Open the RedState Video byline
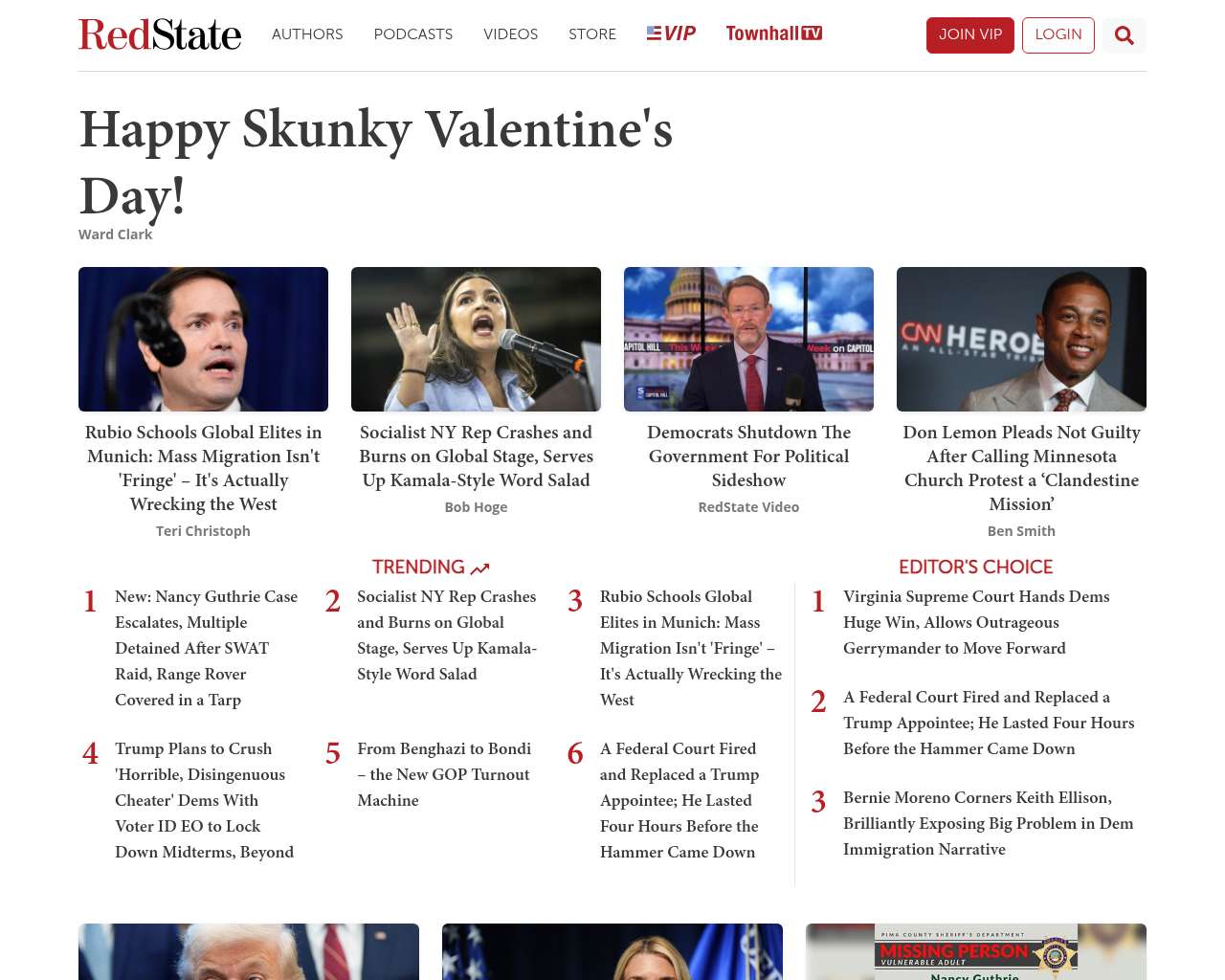This screenshot has height=980, width=1225. pyautogui.click(x=748, y=507)
